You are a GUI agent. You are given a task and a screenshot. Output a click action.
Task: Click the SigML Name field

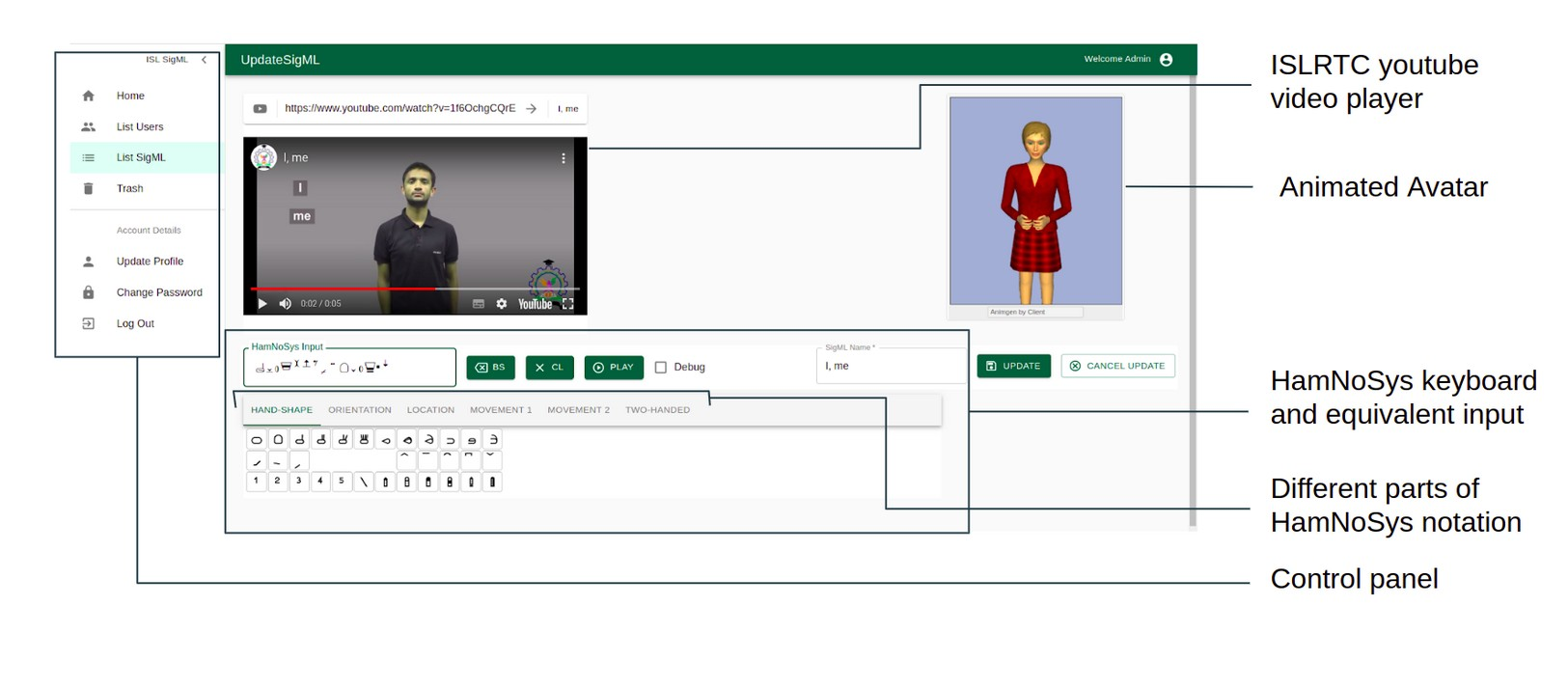pyautogui.click(x=891, y=367)
